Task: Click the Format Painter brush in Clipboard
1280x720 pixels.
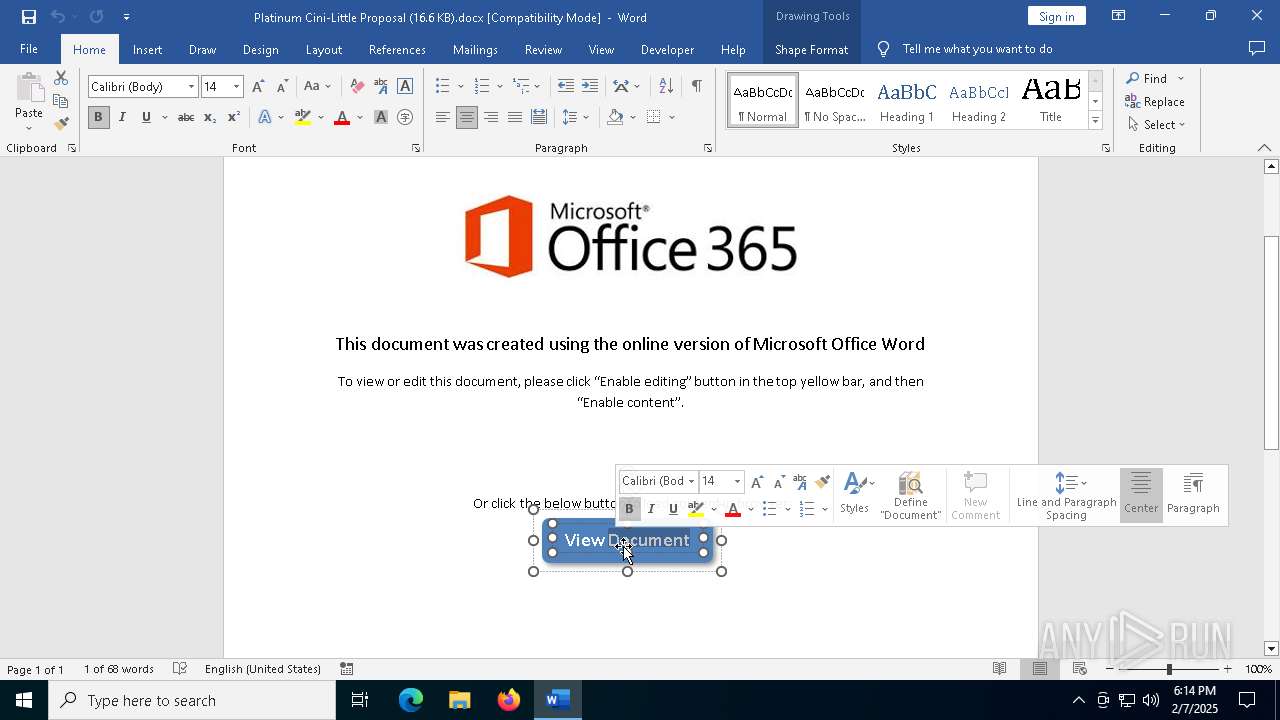Action: (61, 124)
